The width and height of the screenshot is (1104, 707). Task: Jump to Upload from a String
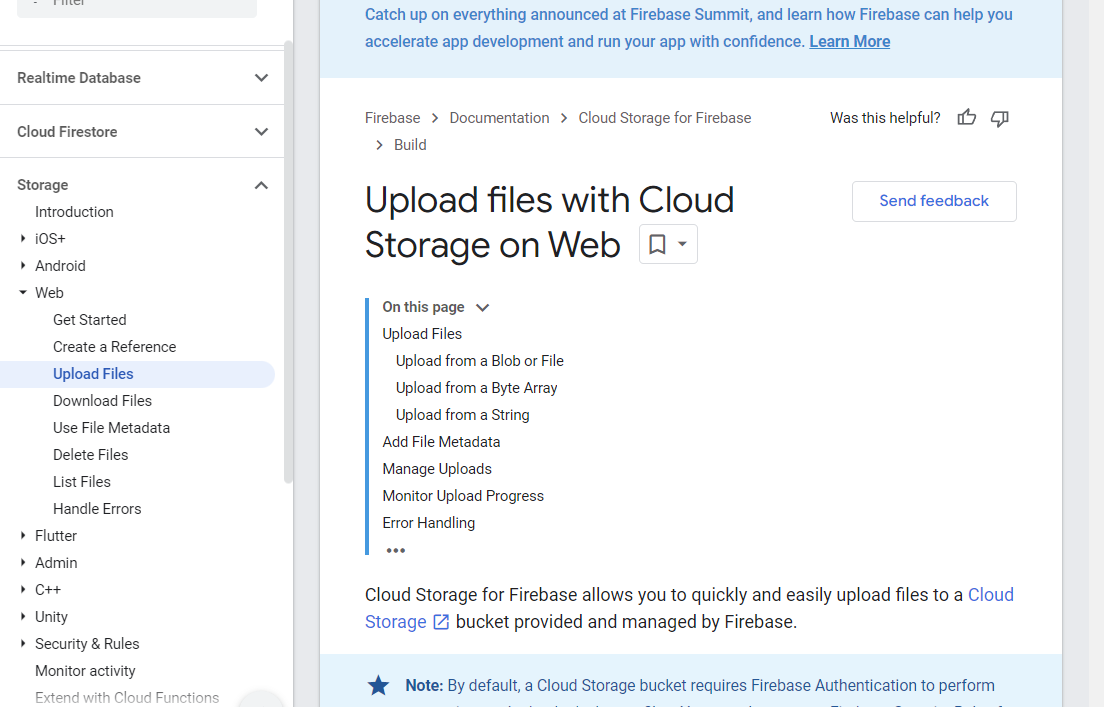462,415
